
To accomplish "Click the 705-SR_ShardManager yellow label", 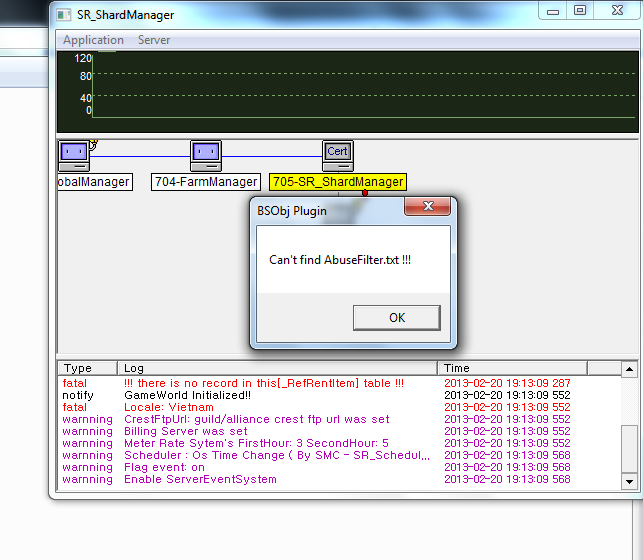I will [338, 182].
